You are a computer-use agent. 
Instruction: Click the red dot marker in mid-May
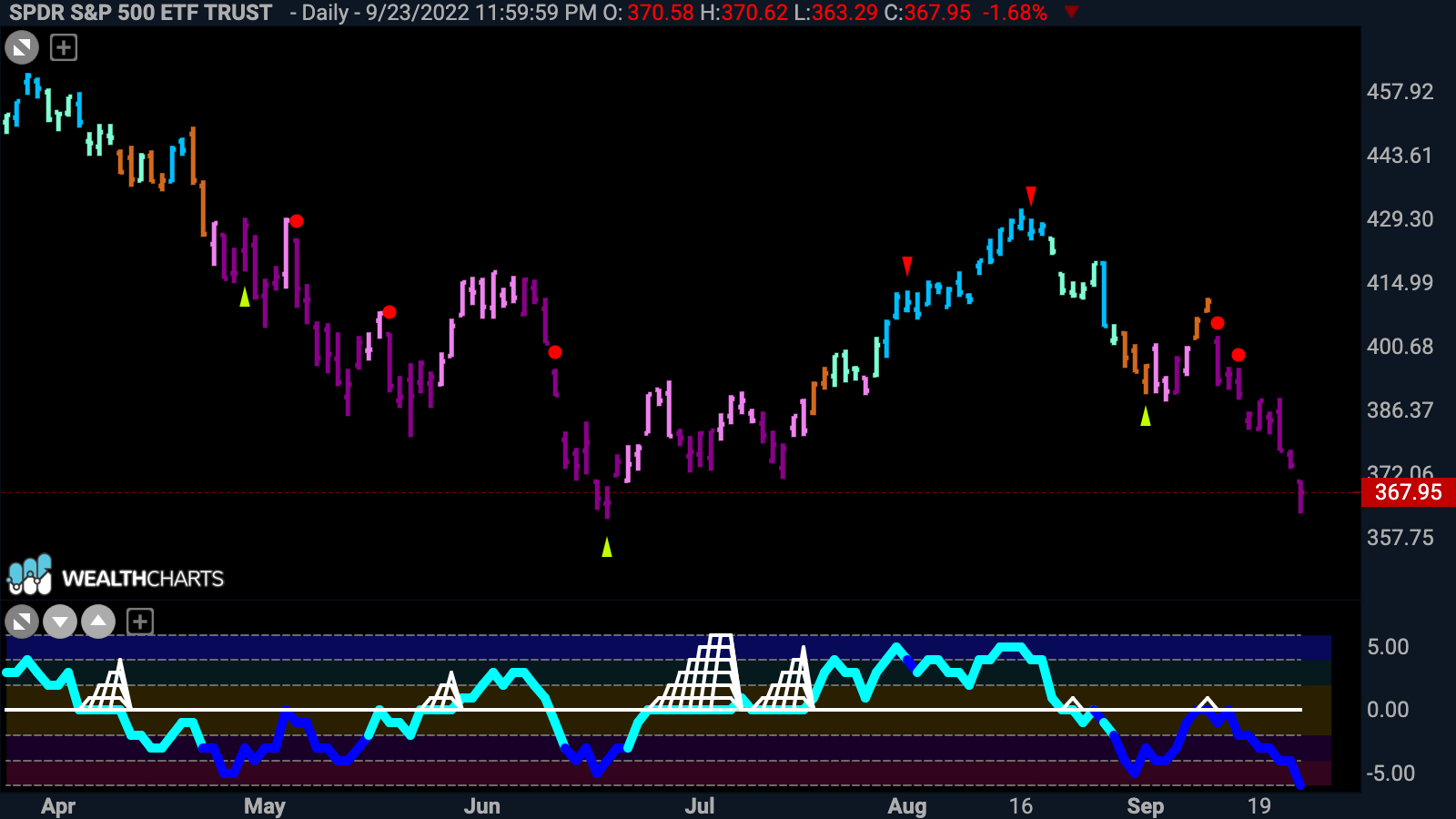point(389,312)
